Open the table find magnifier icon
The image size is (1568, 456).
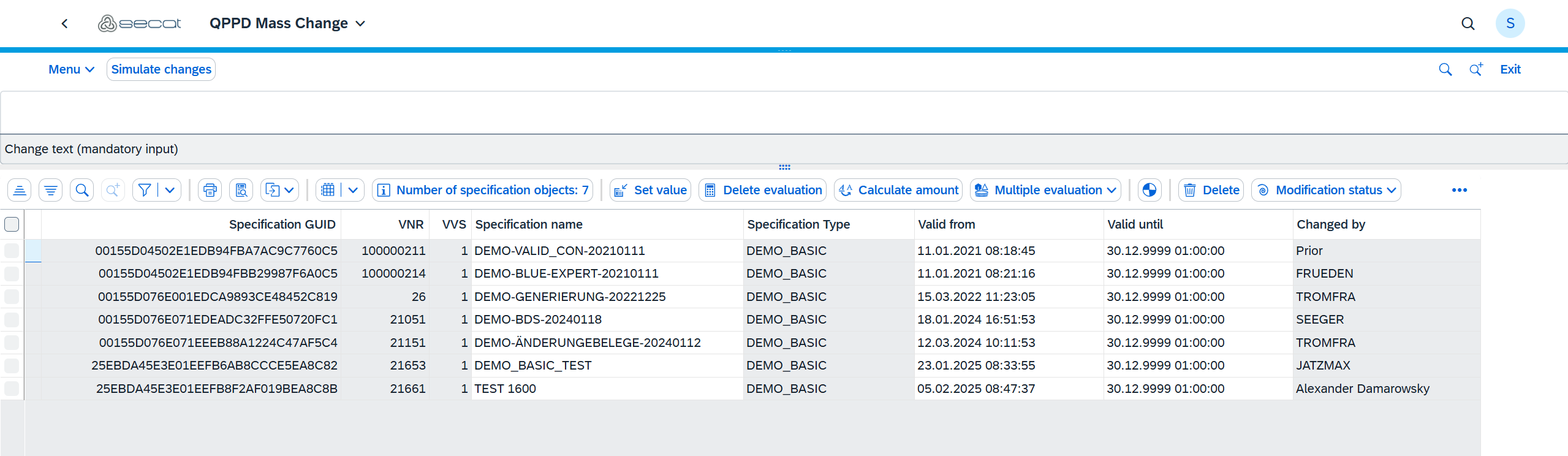(x=82, y=190)
